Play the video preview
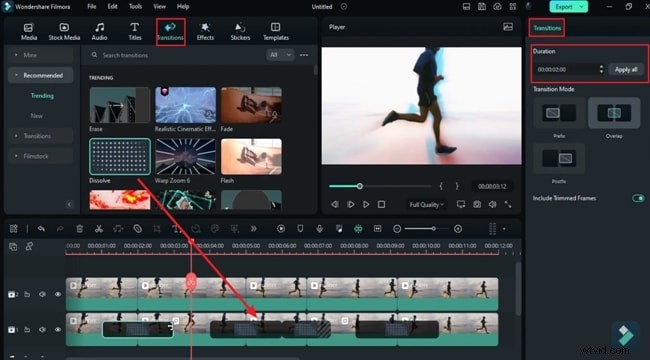 click(366, 204)
